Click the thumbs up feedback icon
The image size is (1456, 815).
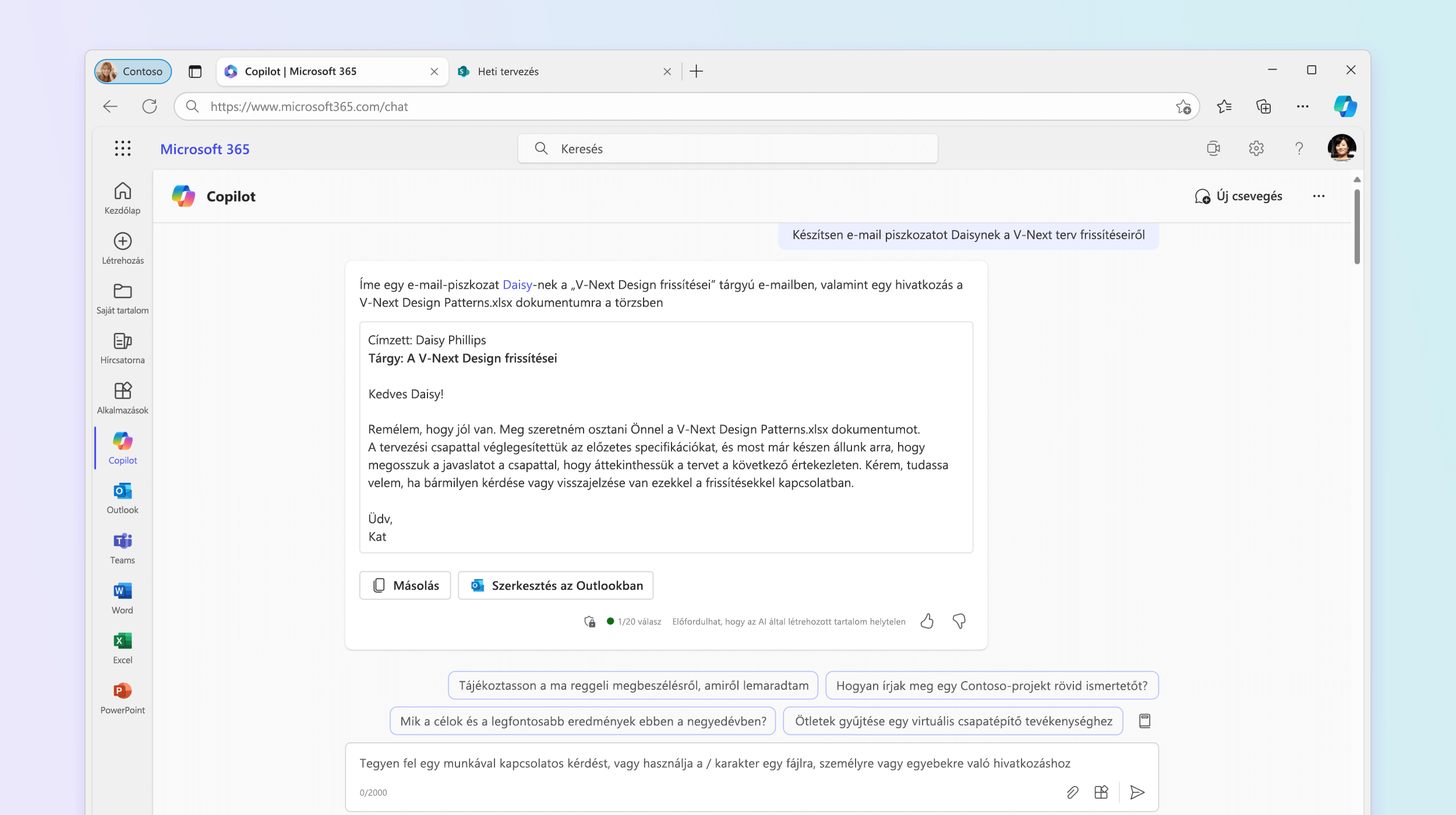click(927, 620)
